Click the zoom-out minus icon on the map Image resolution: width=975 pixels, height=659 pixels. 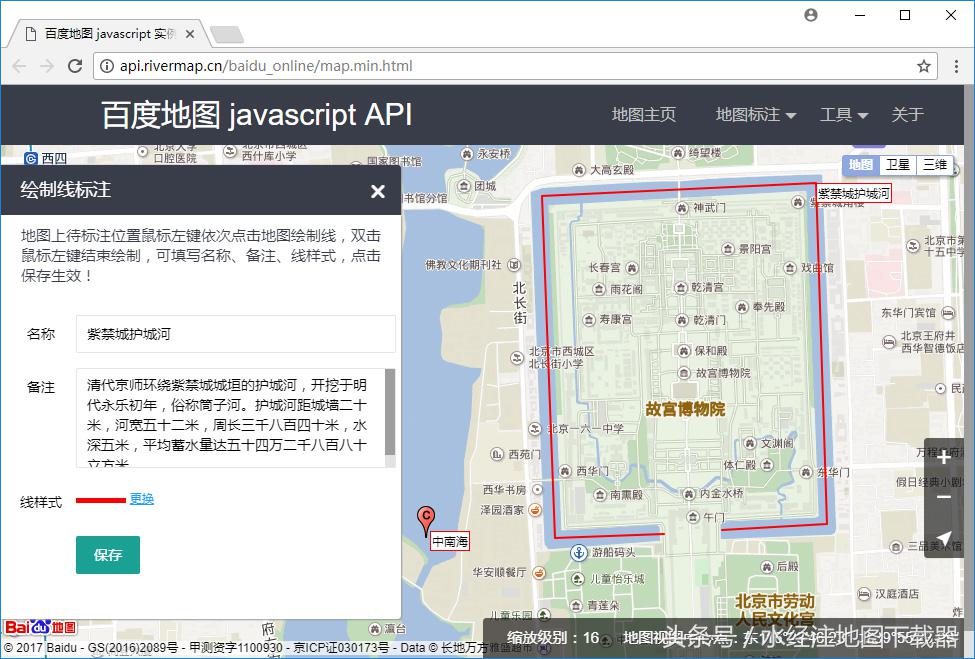click(944, 497)
